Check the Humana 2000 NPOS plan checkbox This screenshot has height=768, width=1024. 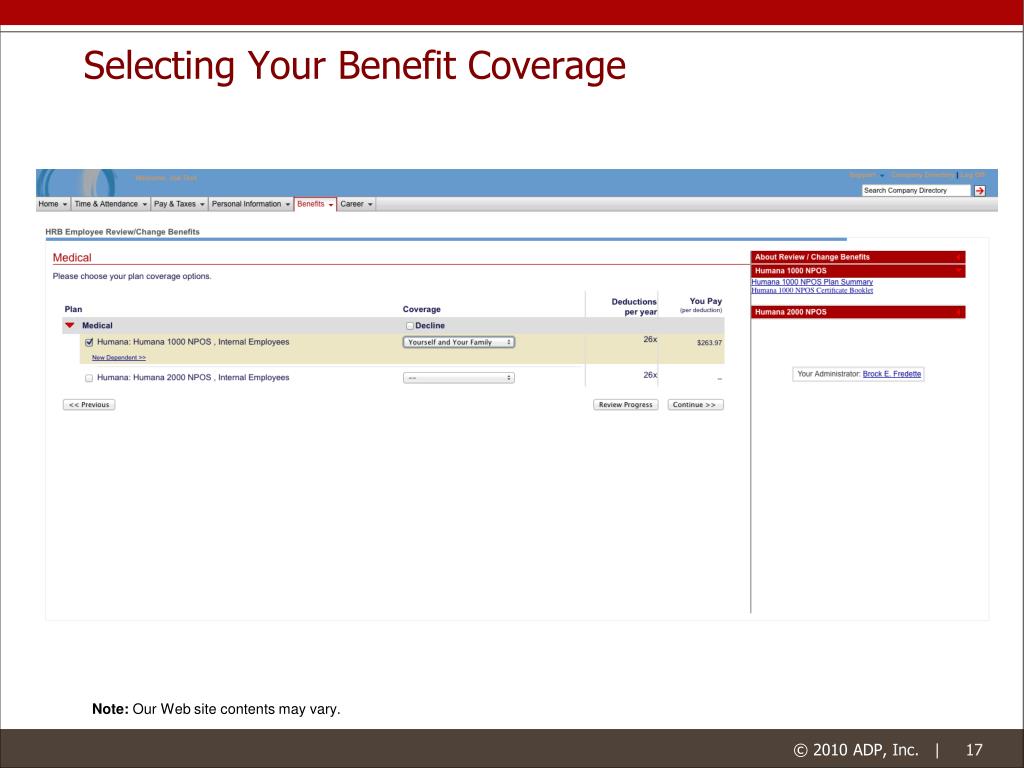(89, 378)
